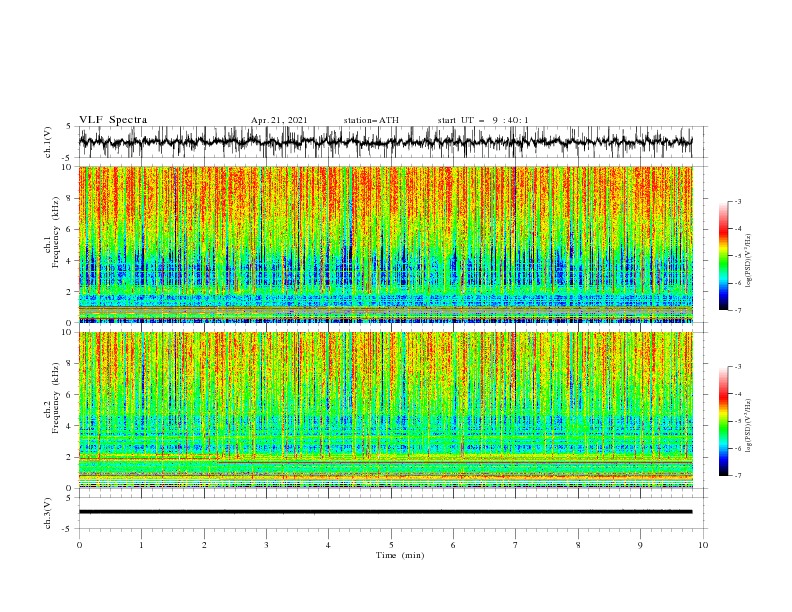This screenshot has width=792, height=612.
Task: Click the "ch.3(V)" waveform axis label
Action: click(x=48, y=513)
